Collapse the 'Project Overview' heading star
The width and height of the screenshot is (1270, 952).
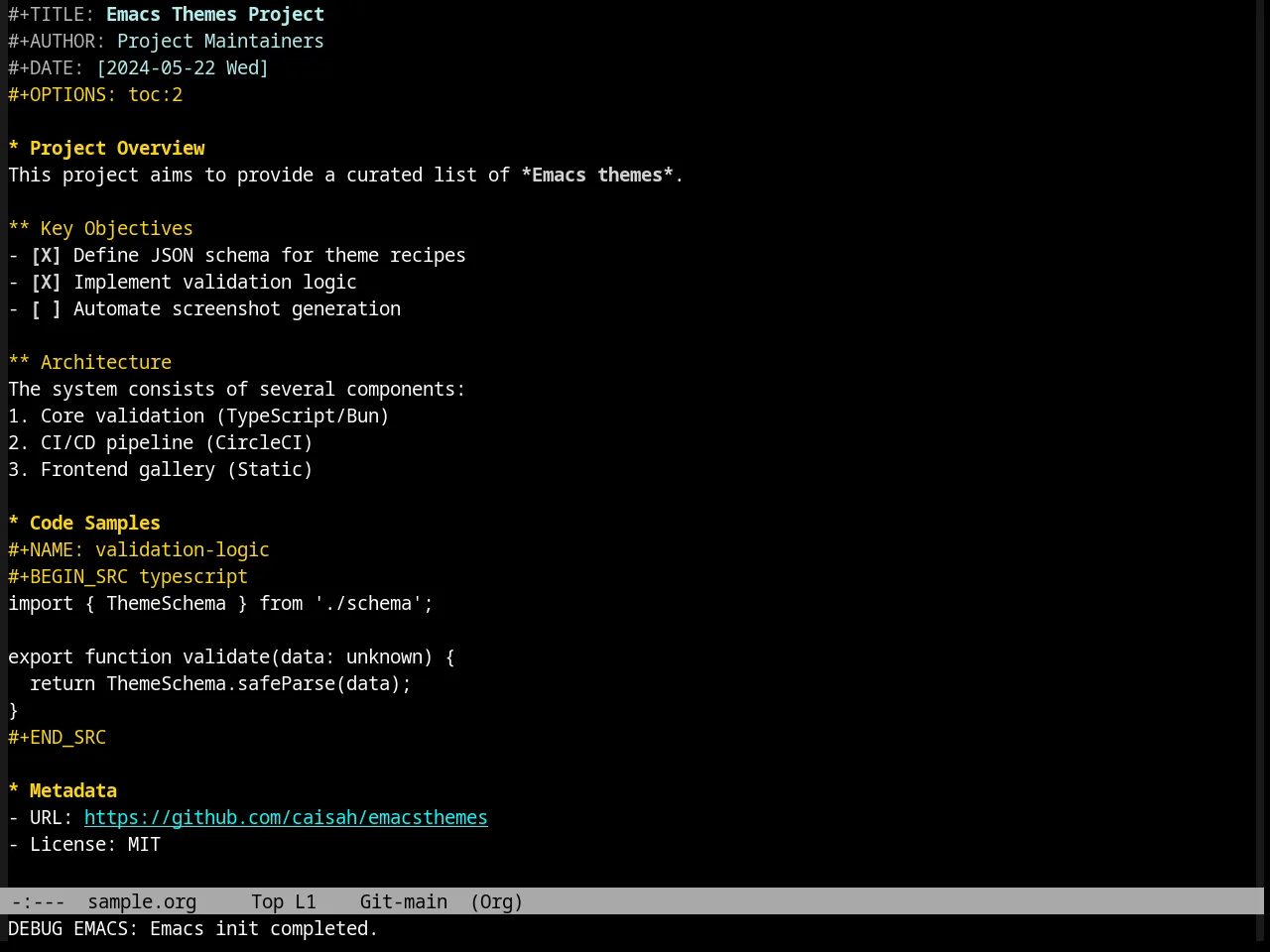pyautogui.click(x=14, y=149)
